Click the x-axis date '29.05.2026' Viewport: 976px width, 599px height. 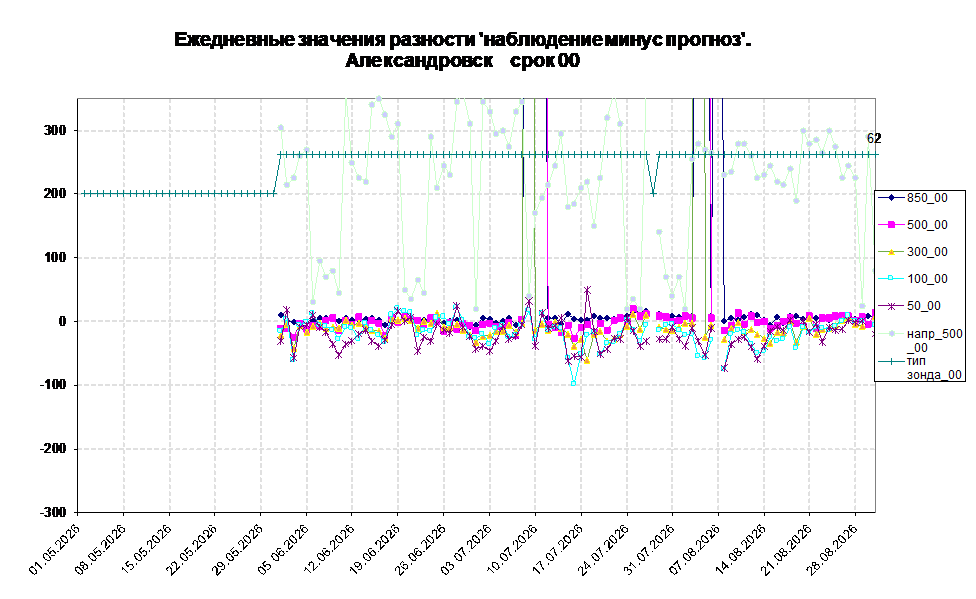[x=238, y=549]
